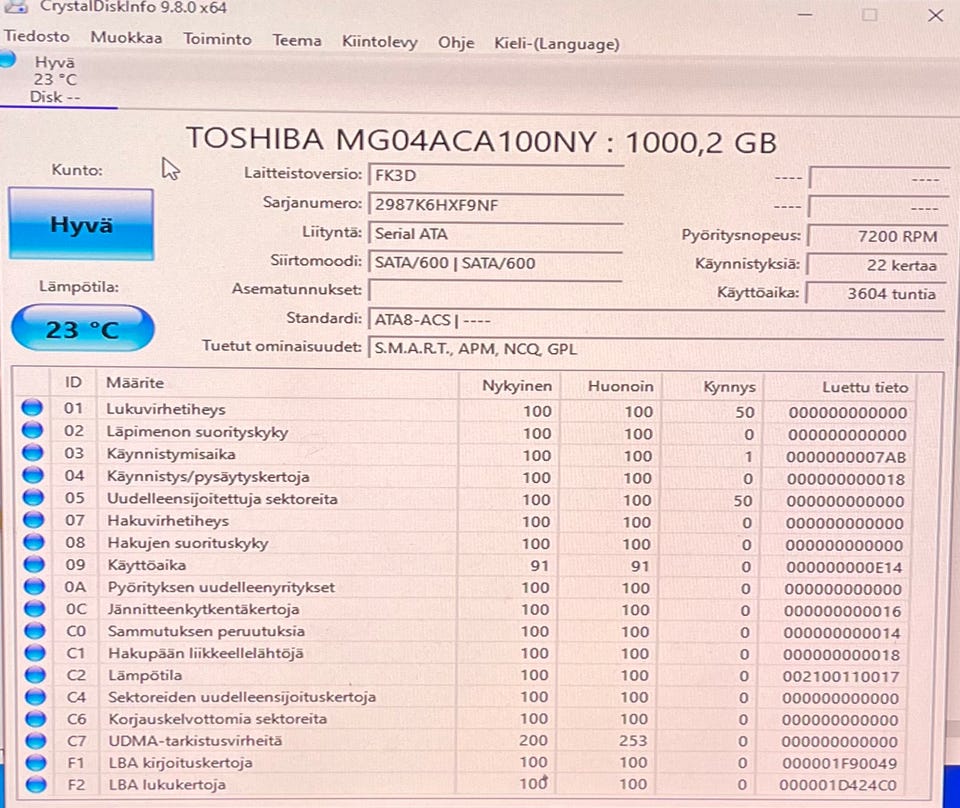Image resolution: width=960 pixels, height=808 pixels.
Task: Click status icon for Lämpötila attribute row
Action: point(36,675)
